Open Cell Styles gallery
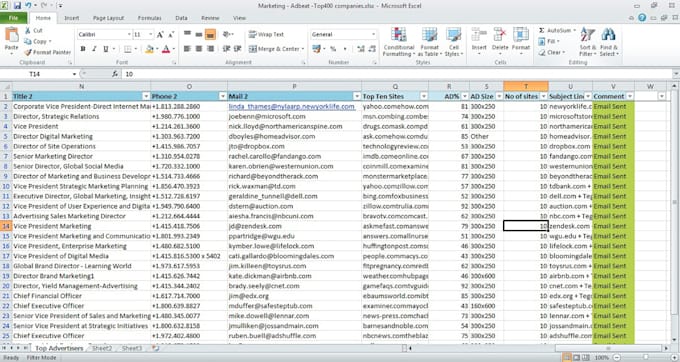 pyautogui.click(x=454, y=42)
